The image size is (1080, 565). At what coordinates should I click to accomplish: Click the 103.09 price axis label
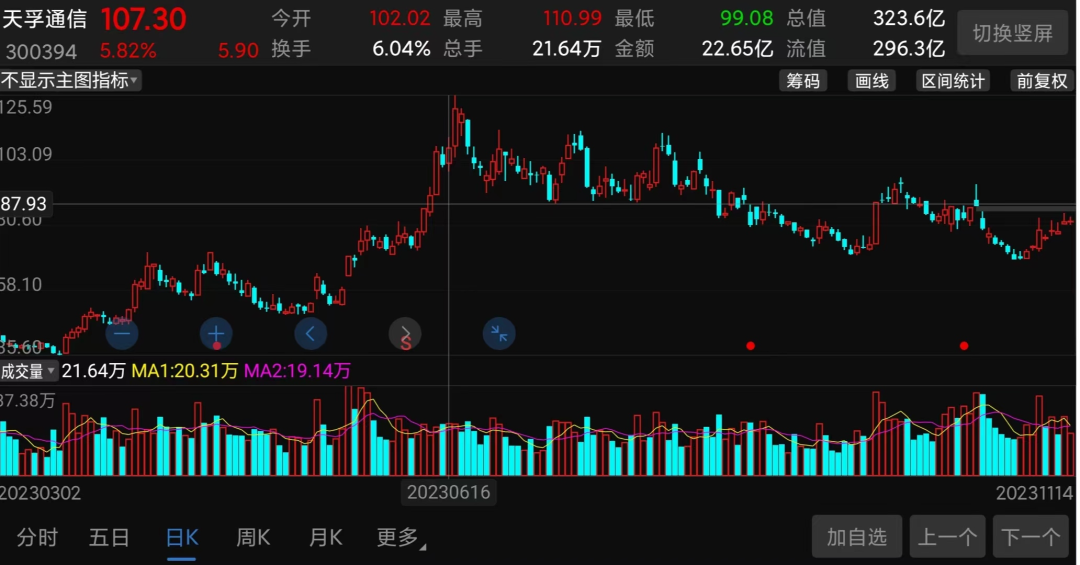(x=26, y=154)
